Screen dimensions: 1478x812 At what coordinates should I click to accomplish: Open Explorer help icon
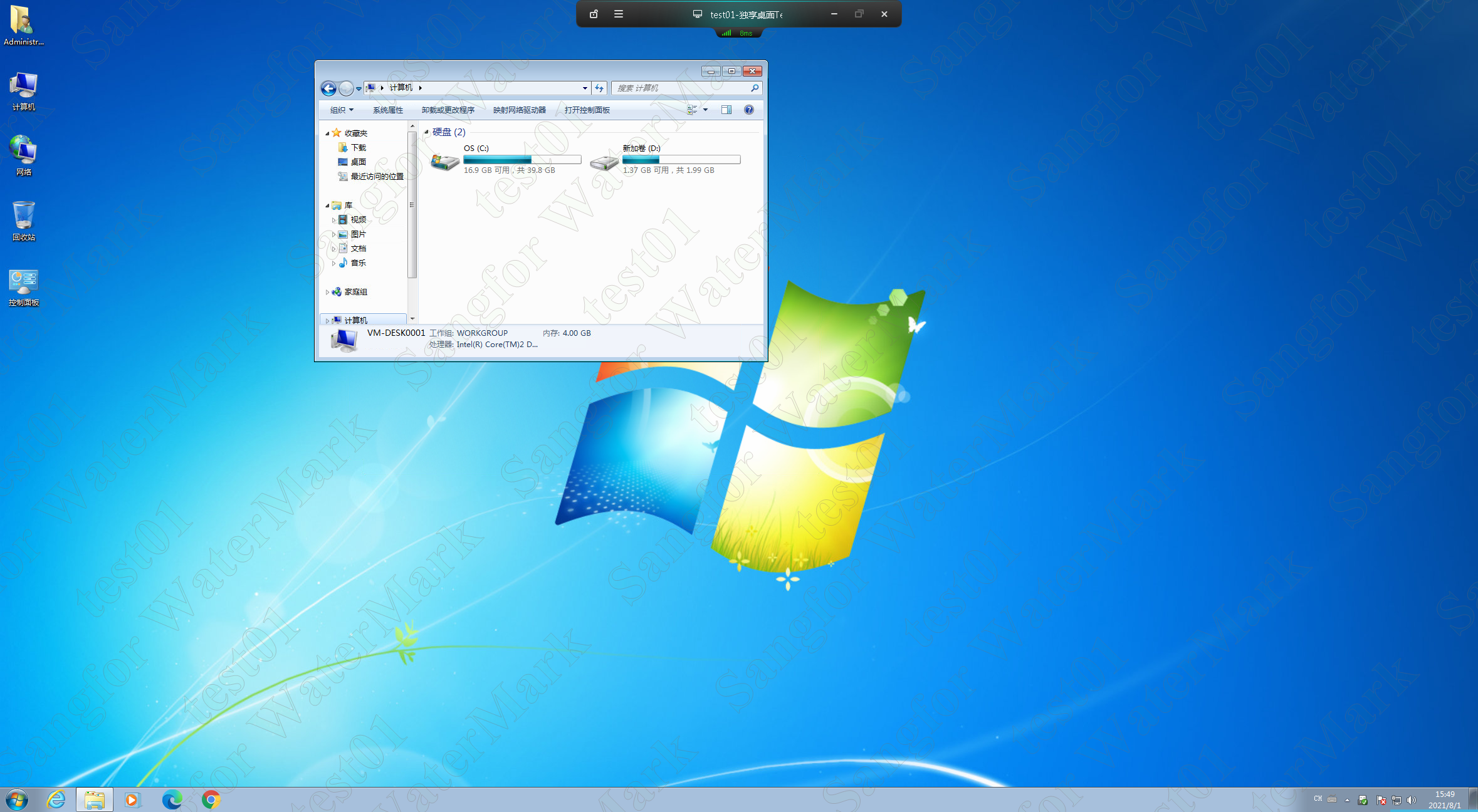click(x=749, y=110)
